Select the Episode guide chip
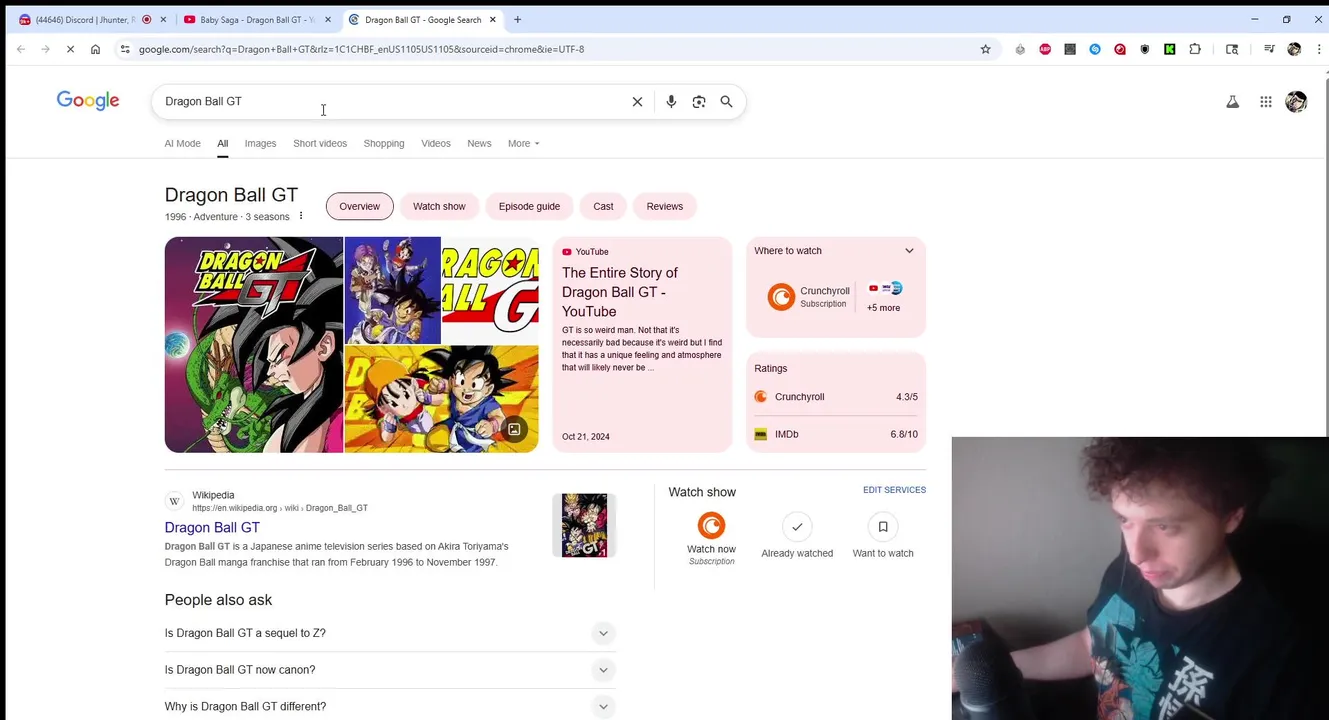This screenshot has height=720, width=1329. click(x=529, y=206)
